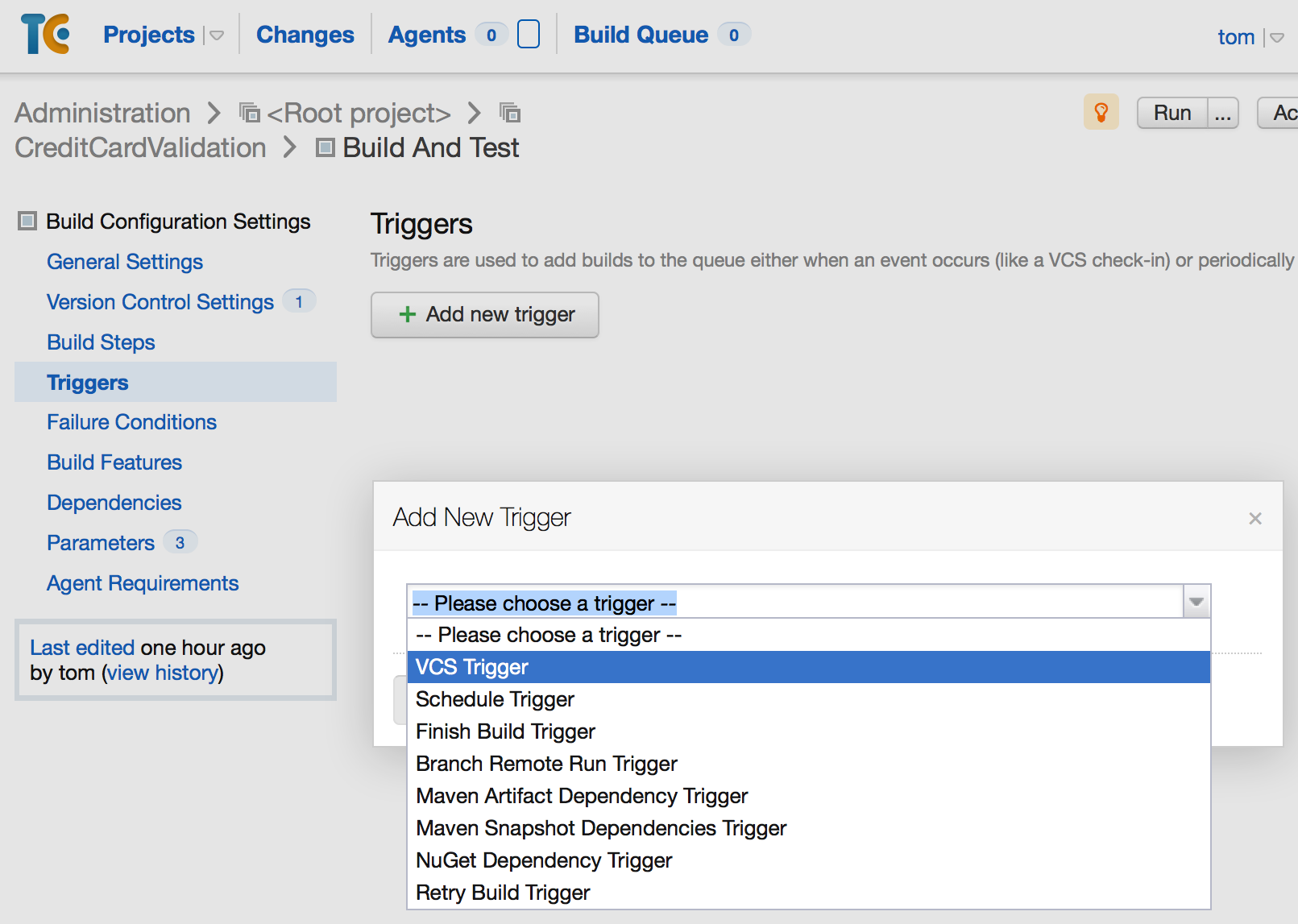Image resolution: width=1298 pixels, height=924 pixels.
Task: Click the Run button
Action: coord(1172,112)
